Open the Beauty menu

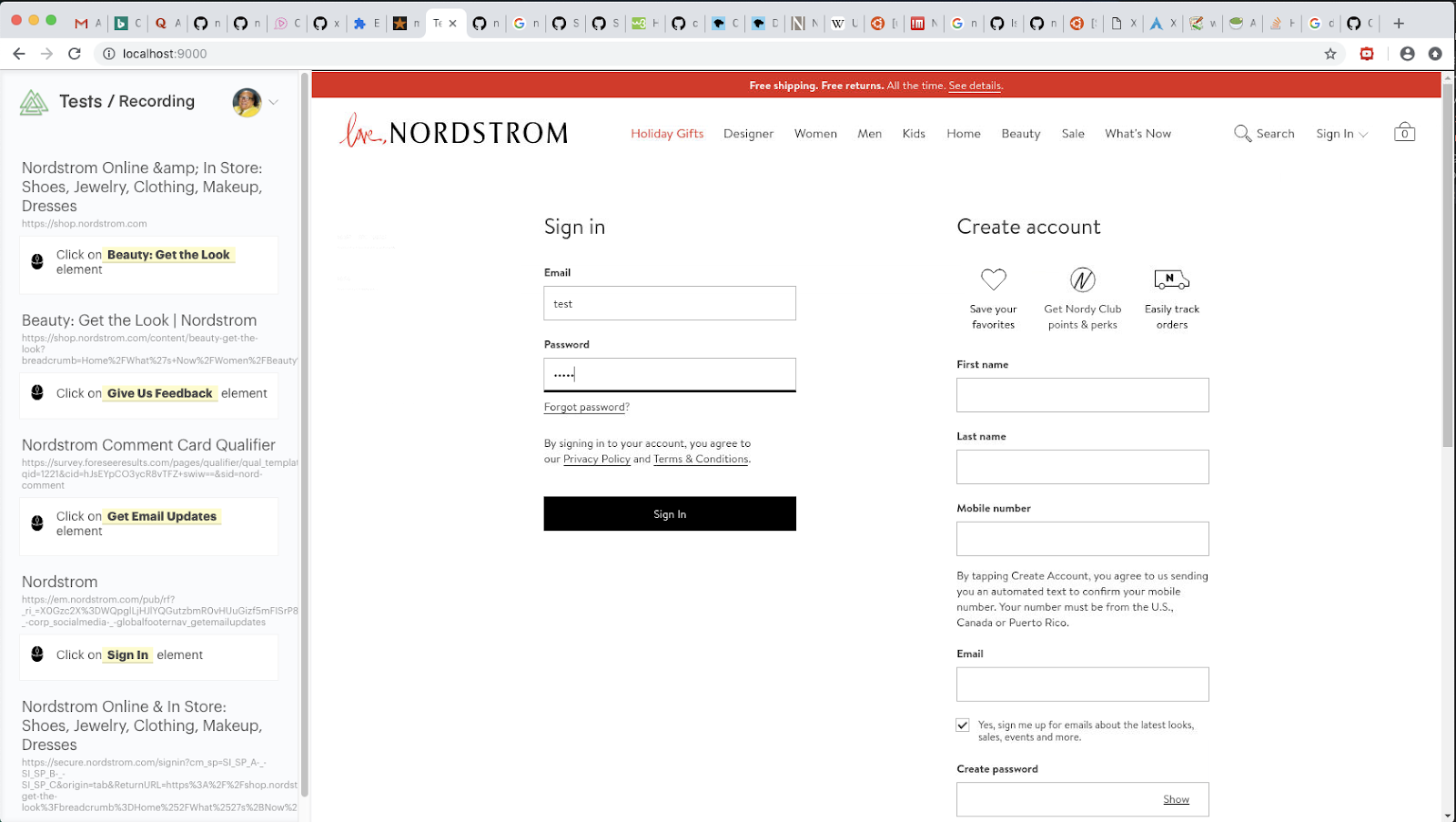[x=1021, y=134]
